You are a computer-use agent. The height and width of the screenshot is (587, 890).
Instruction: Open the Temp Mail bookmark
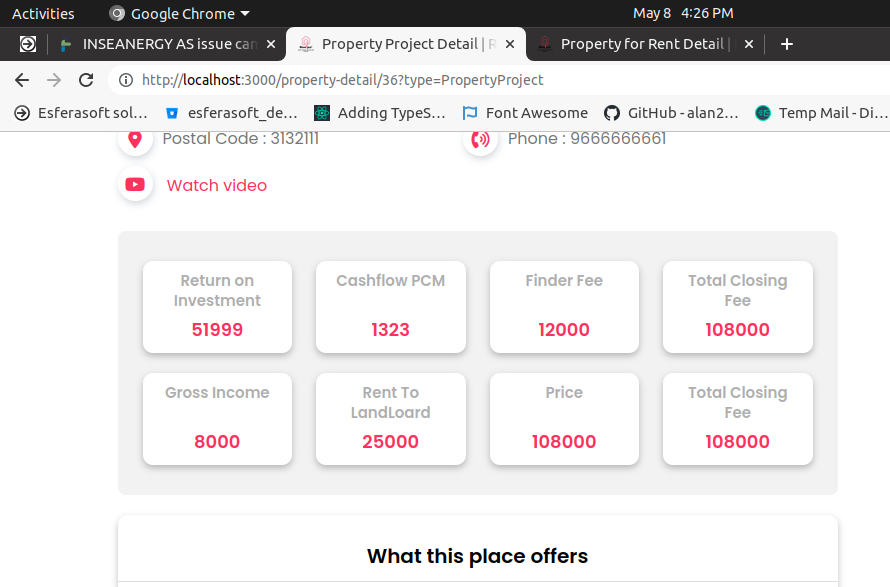click(x=815, y=113)
